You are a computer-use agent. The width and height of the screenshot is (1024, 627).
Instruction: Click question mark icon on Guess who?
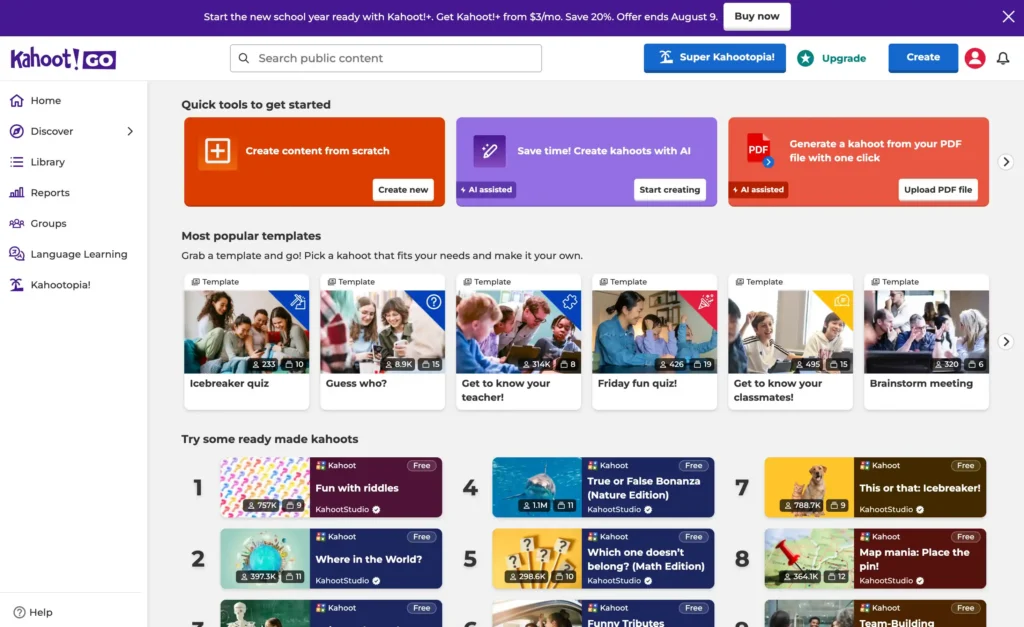pos(434,302)
